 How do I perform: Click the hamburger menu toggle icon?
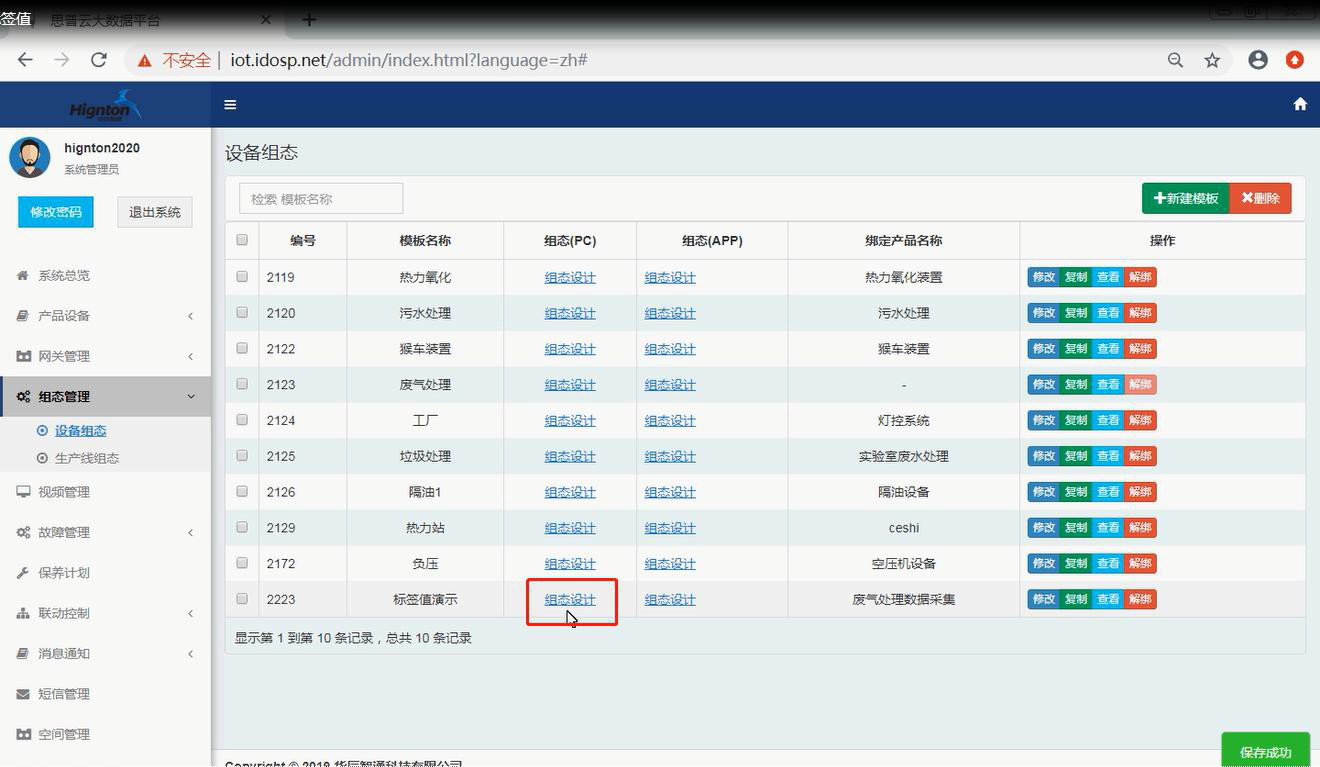(x=230, y=105)
